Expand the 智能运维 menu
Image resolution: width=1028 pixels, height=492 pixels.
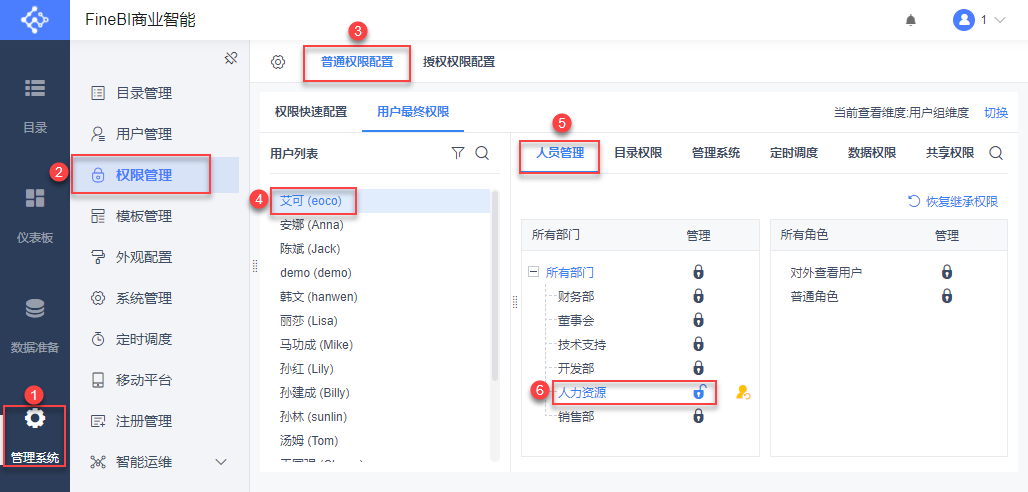[221, 462]
